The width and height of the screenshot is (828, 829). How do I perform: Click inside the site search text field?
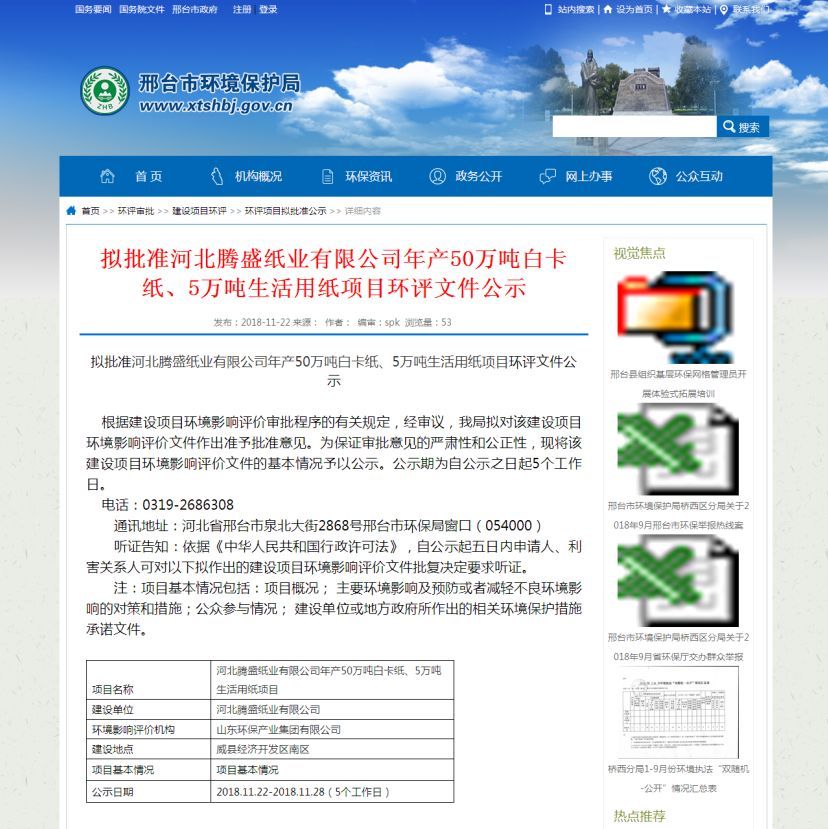point(634,127)
